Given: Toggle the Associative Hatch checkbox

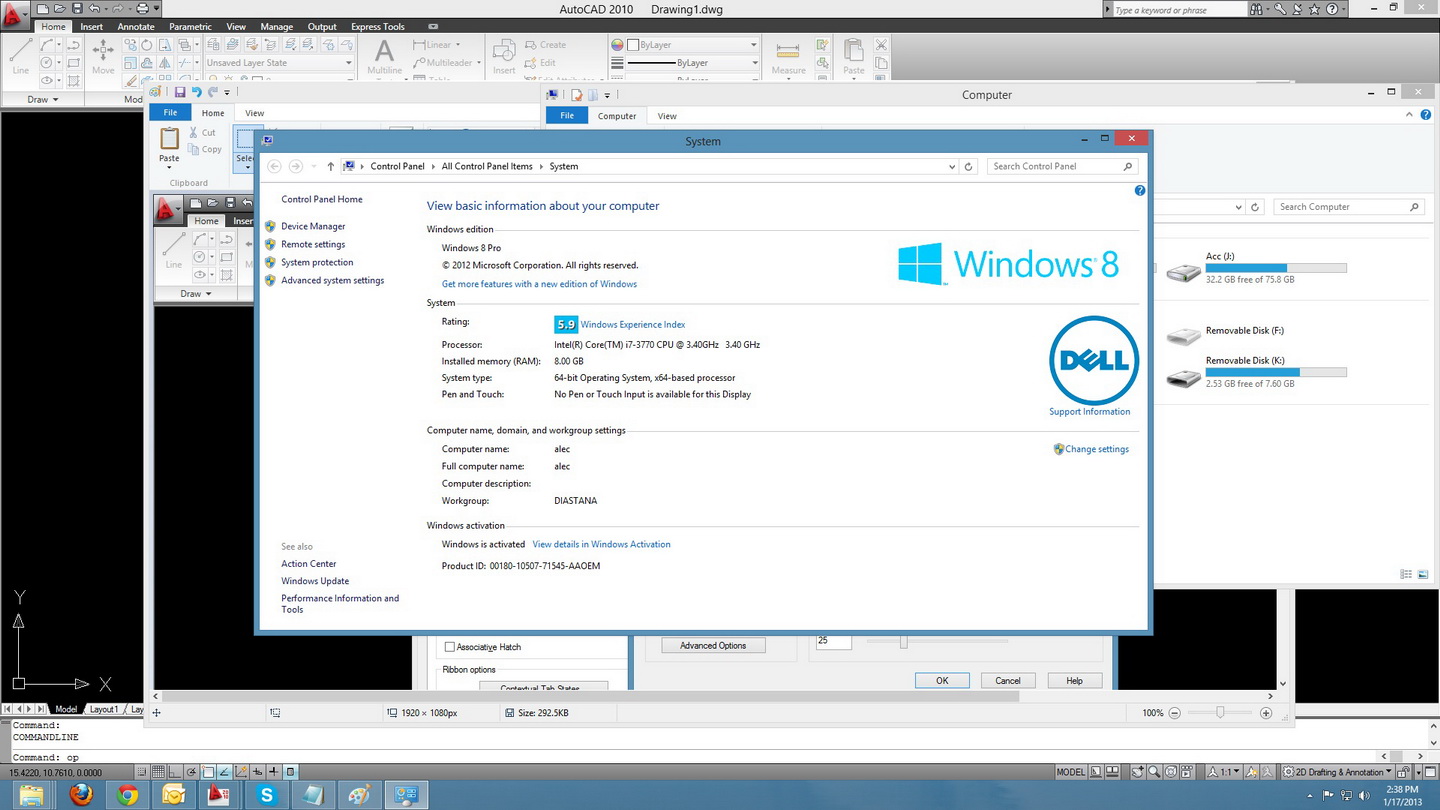Looking at the screenshot, I should [x=449, y=647].
